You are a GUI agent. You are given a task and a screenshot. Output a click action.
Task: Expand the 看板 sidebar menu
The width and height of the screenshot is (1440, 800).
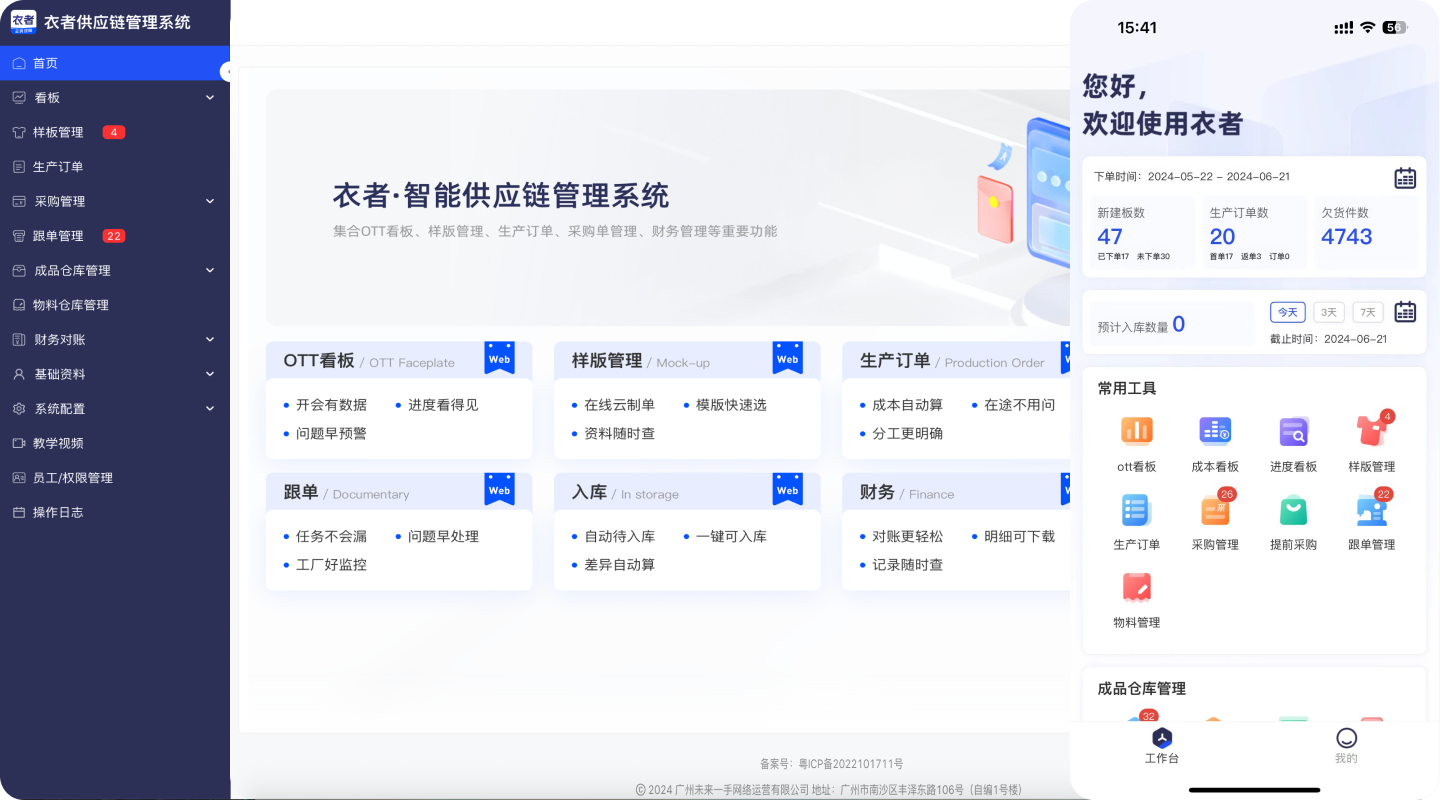point(115,97)
